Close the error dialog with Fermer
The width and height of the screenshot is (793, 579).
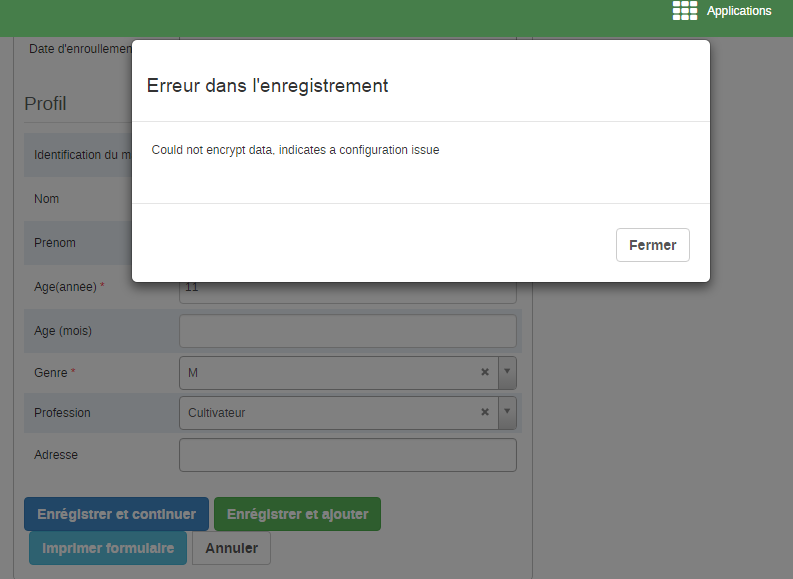(652, 245)
